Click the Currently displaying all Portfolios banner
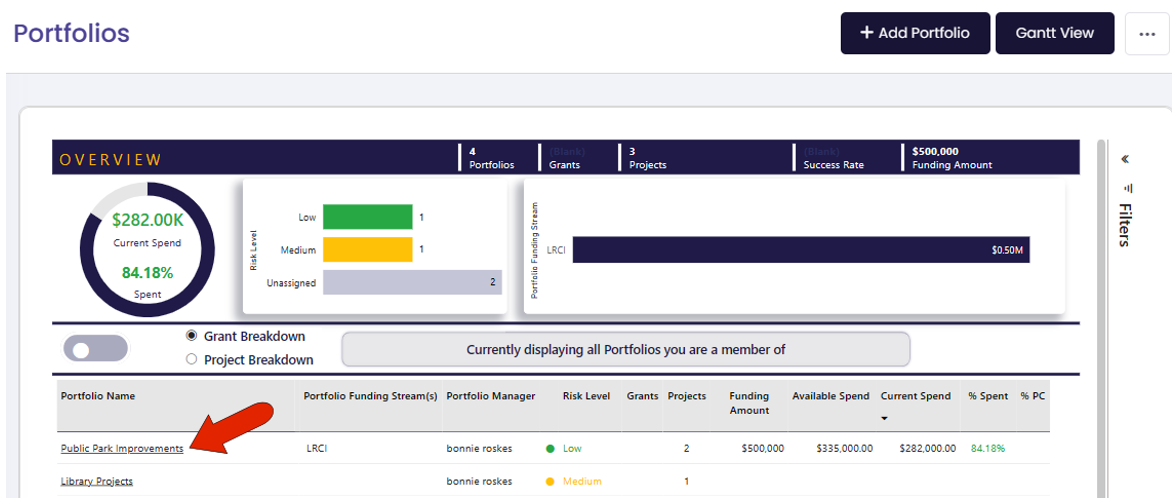 pos(626,349)
